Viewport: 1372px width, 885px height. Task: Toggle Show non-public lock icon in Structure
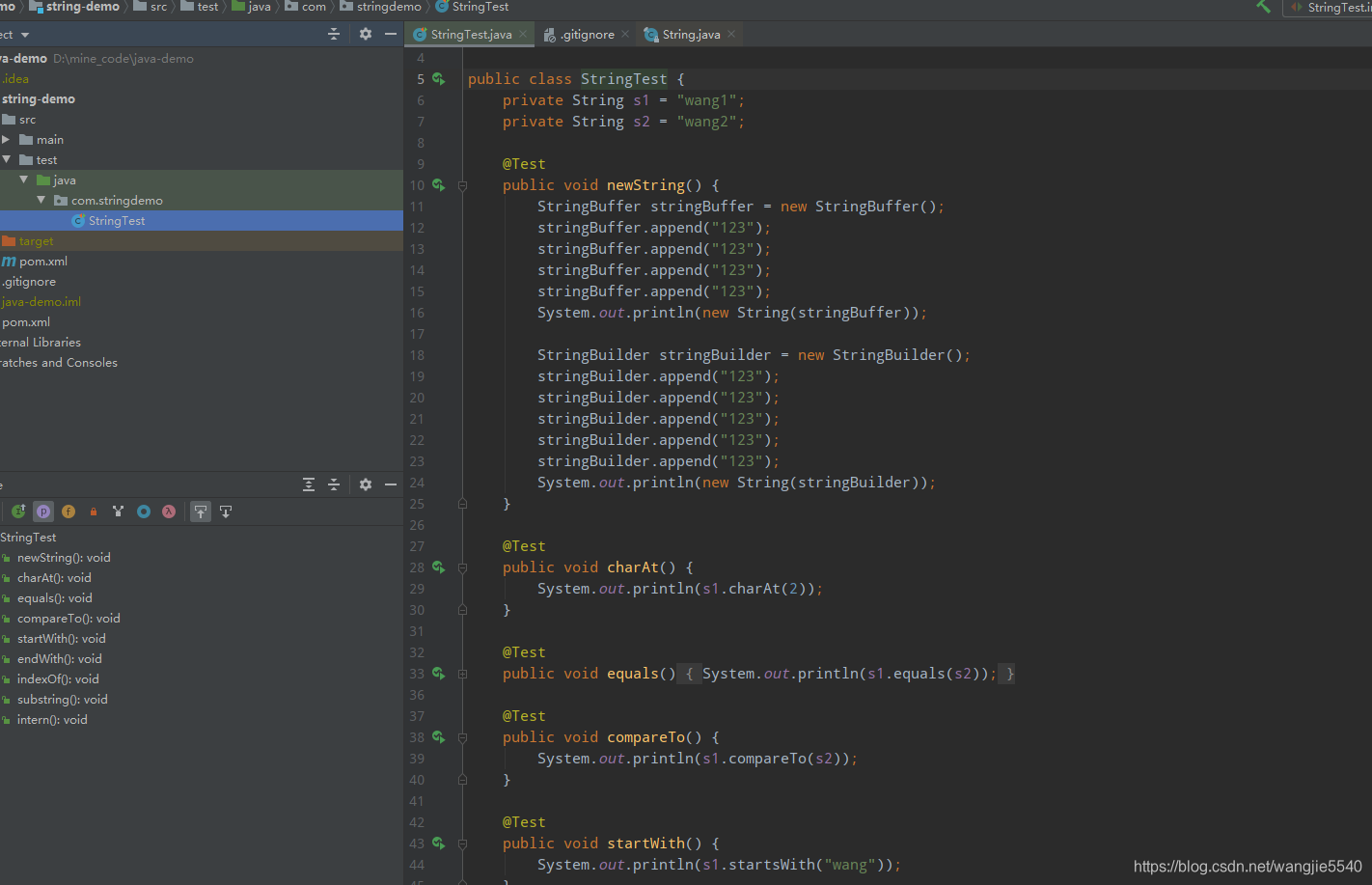[94, 512]
